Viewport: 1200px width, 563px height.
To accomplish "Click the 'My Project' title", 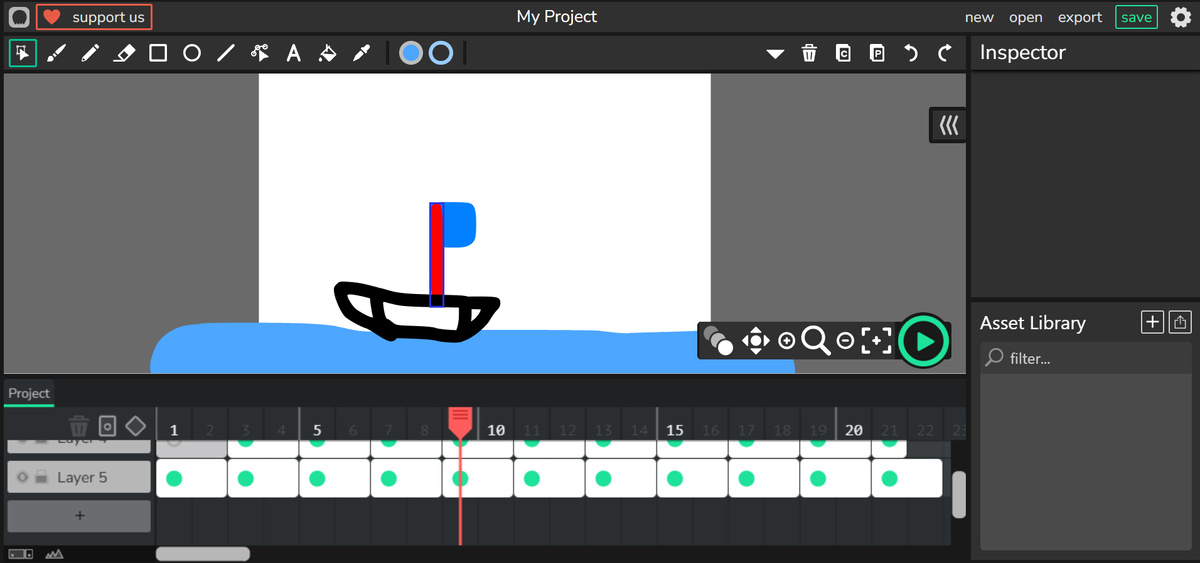I will (x=557, y=16).
